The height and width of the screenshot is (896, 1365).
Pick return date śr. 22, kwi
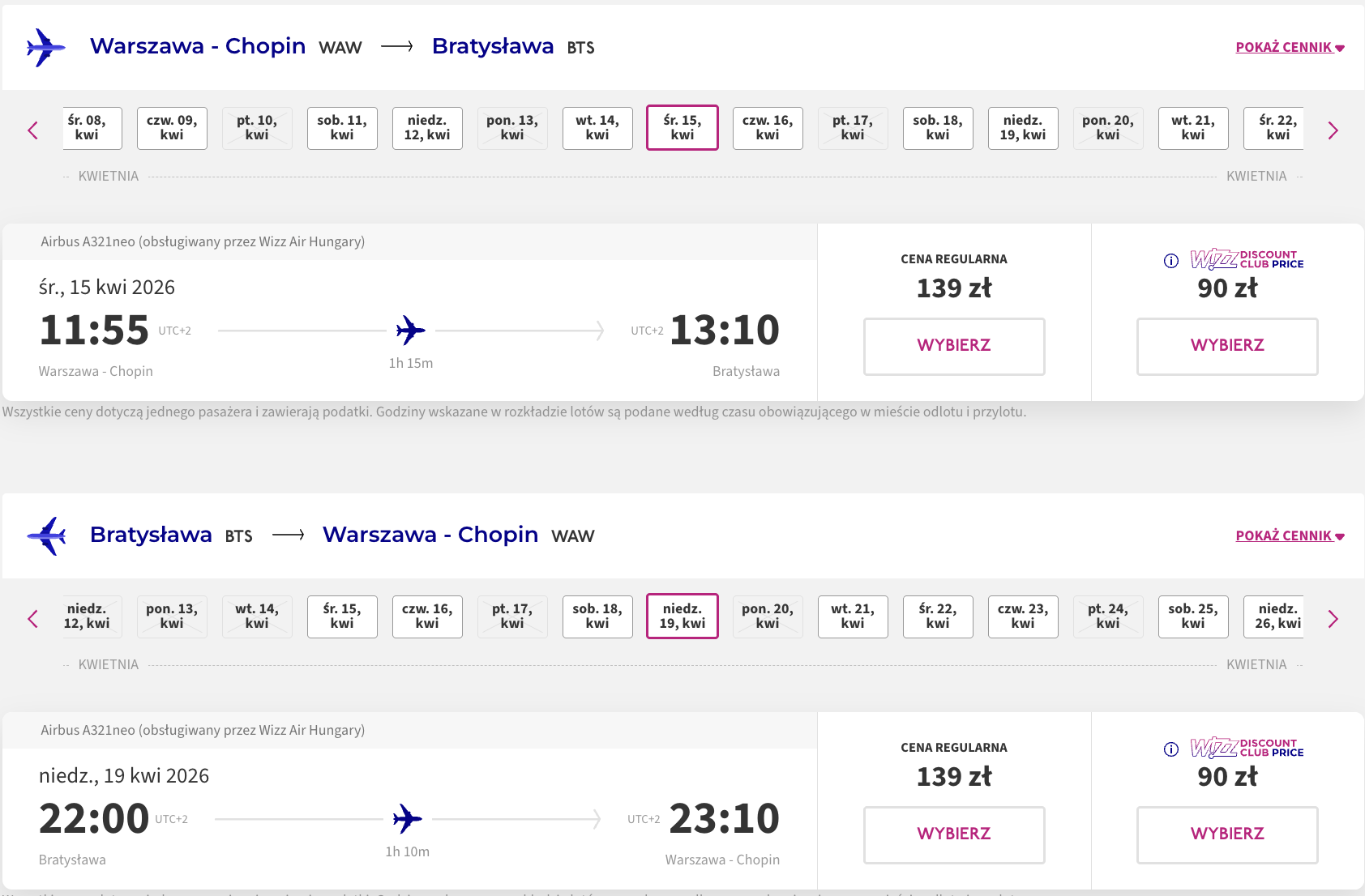tap(938, 617)
